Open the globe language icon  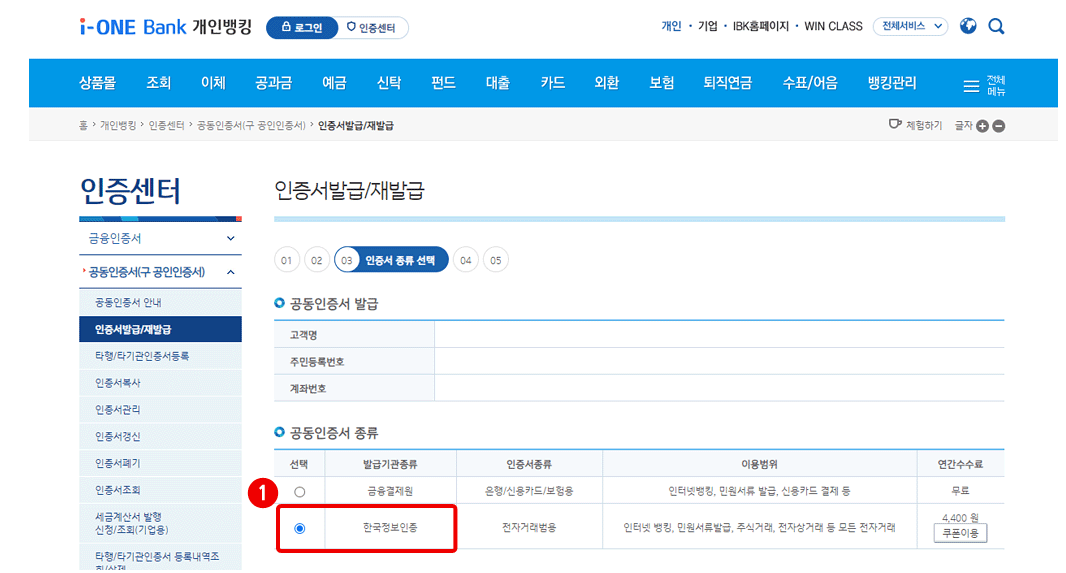click(968, 26)
